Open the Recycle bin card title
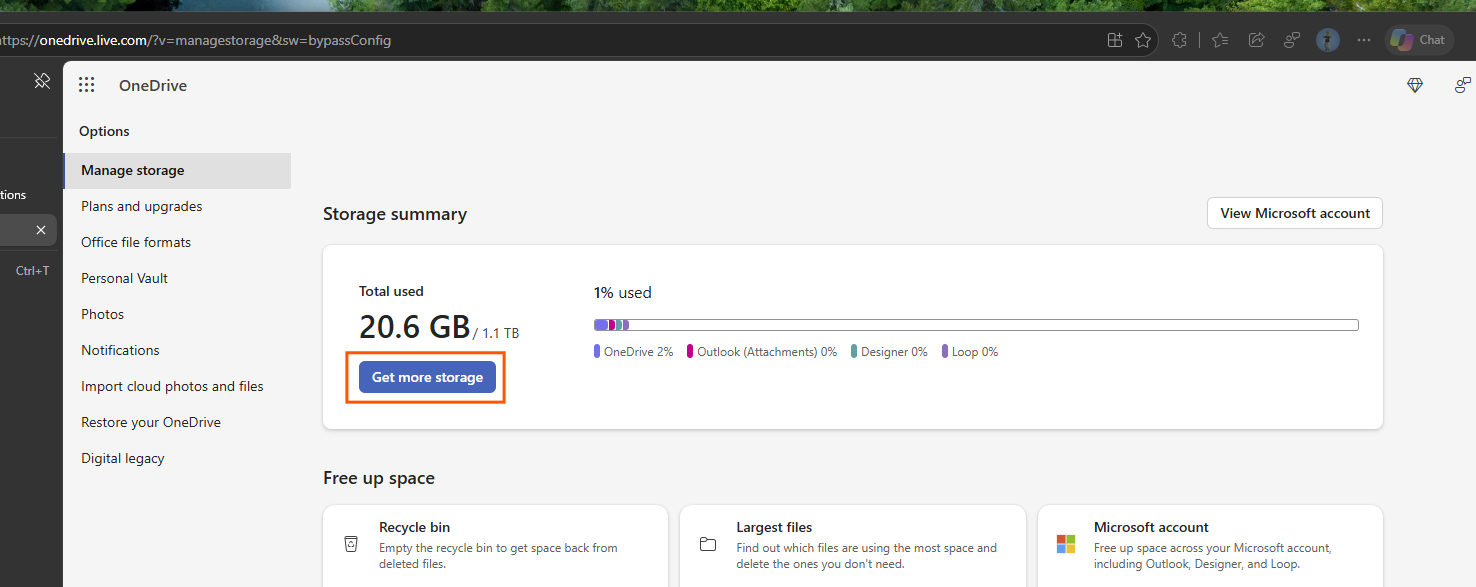 [x=414, y=527]
